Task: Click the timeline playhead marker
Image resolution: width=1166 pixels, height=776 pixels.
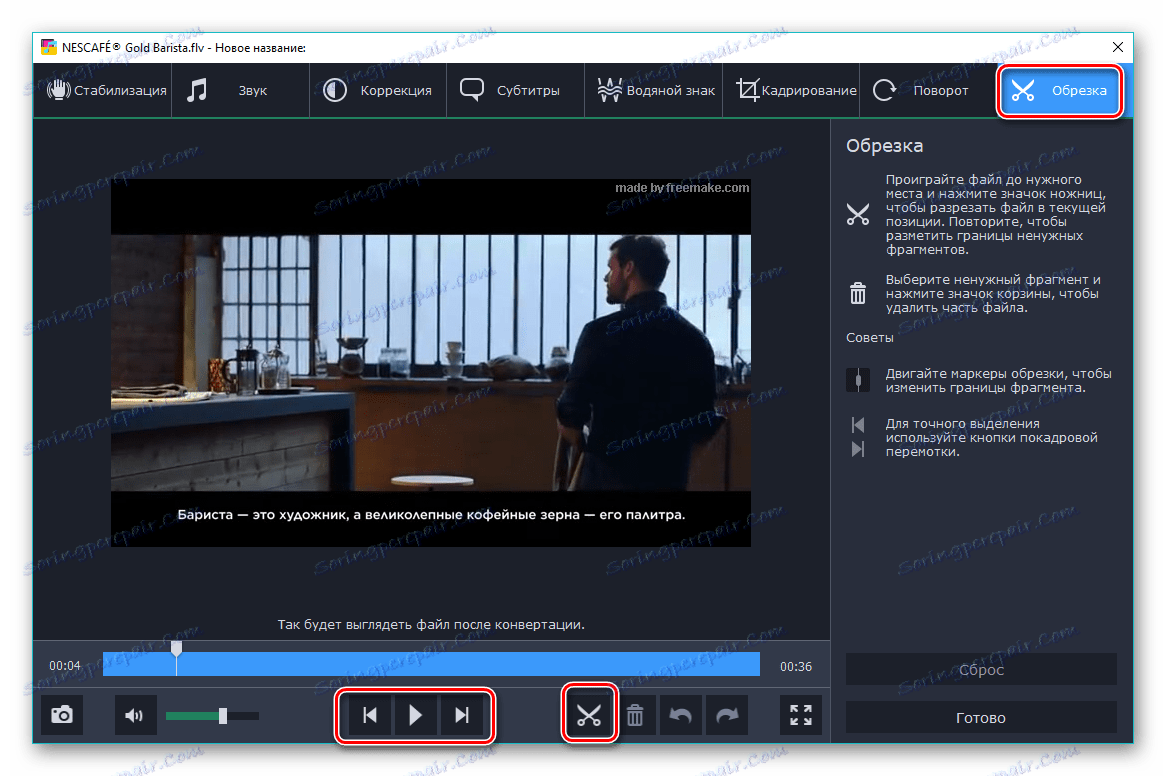Action: [176, 649]
